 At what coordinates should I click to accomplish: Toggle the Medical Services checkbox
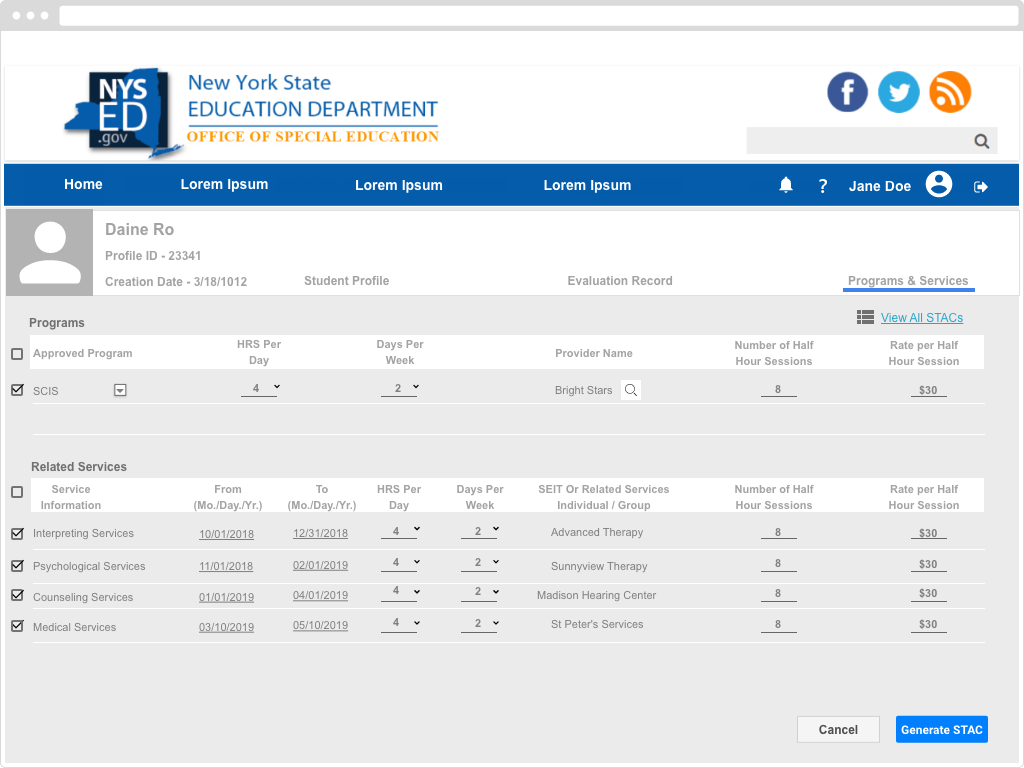[17, 626]
